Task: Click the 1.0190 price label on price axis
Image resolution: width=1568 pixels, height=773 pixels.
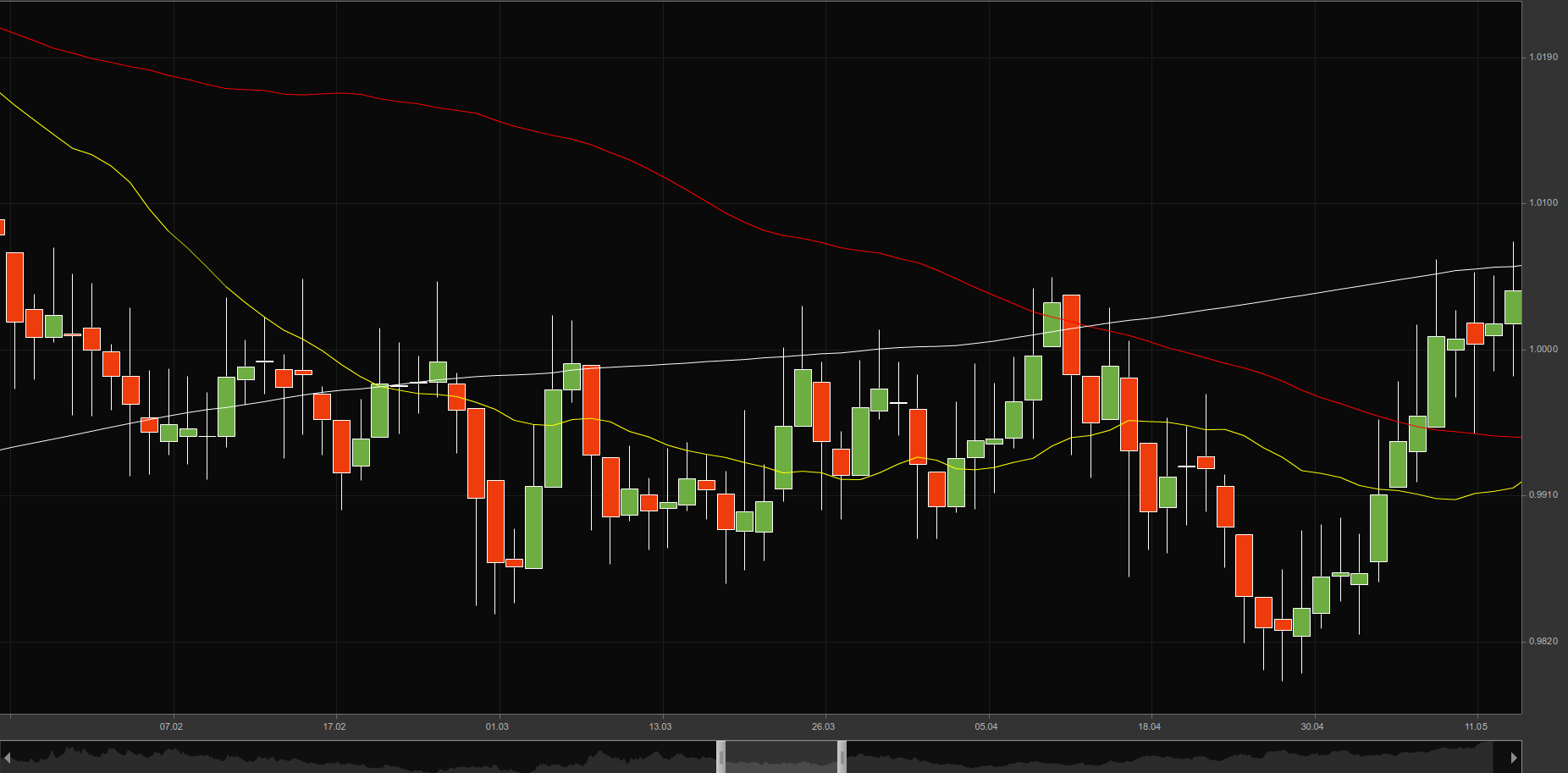Action: pyautogui.click(x=1543, y=58)
